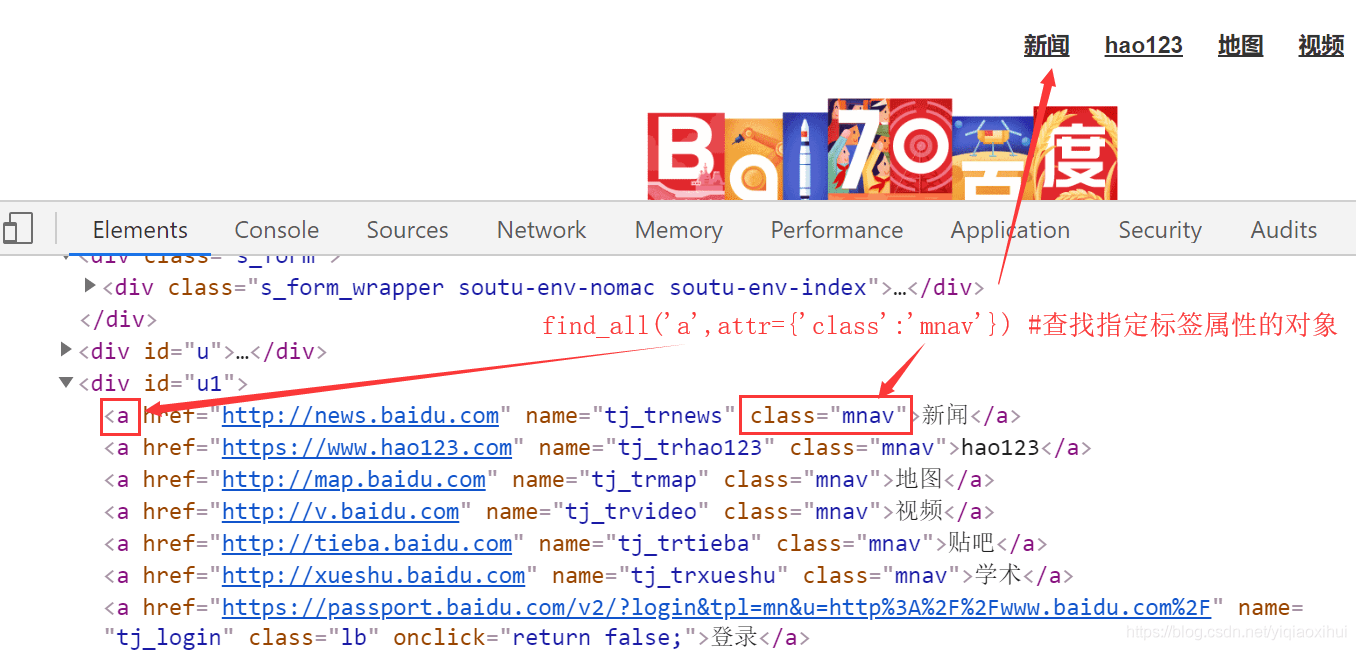Image resolution: width=1356 pixels, height=650 pixels.
Task: Click the 登录 text in the login anchor
Action: point(734,637)
